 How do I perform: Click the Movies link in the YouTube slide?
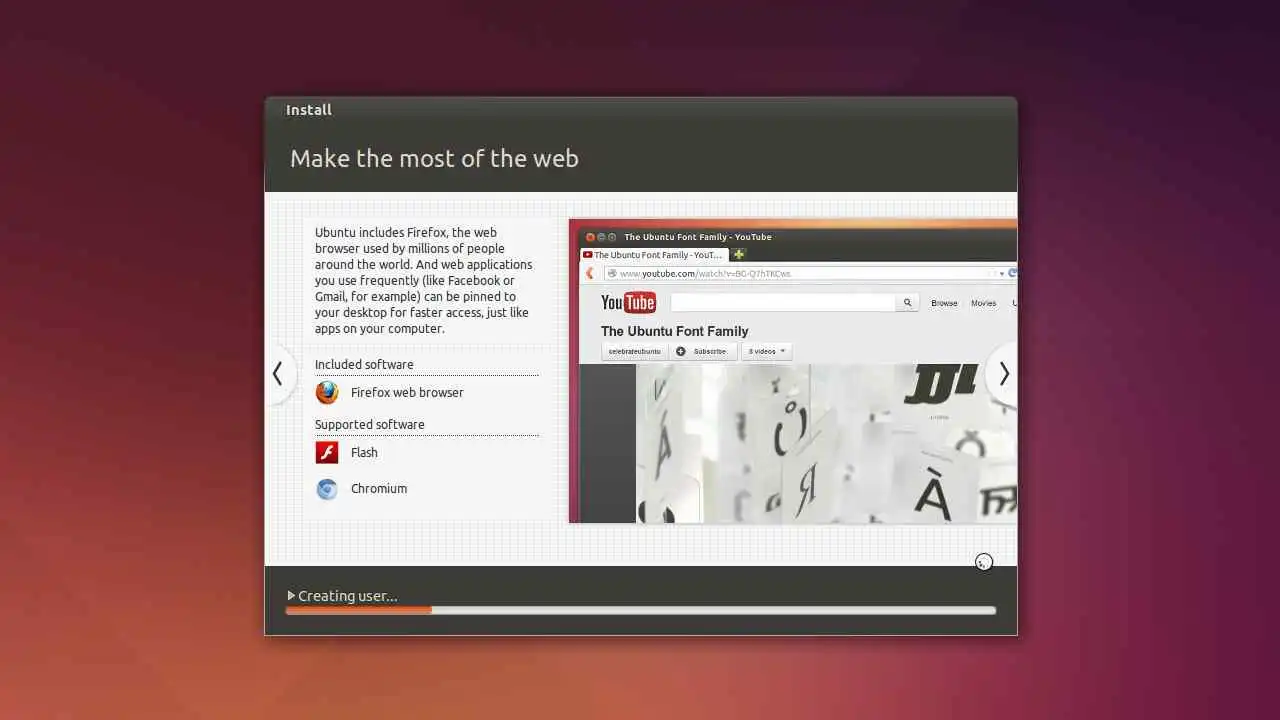(x=983, y=303)
